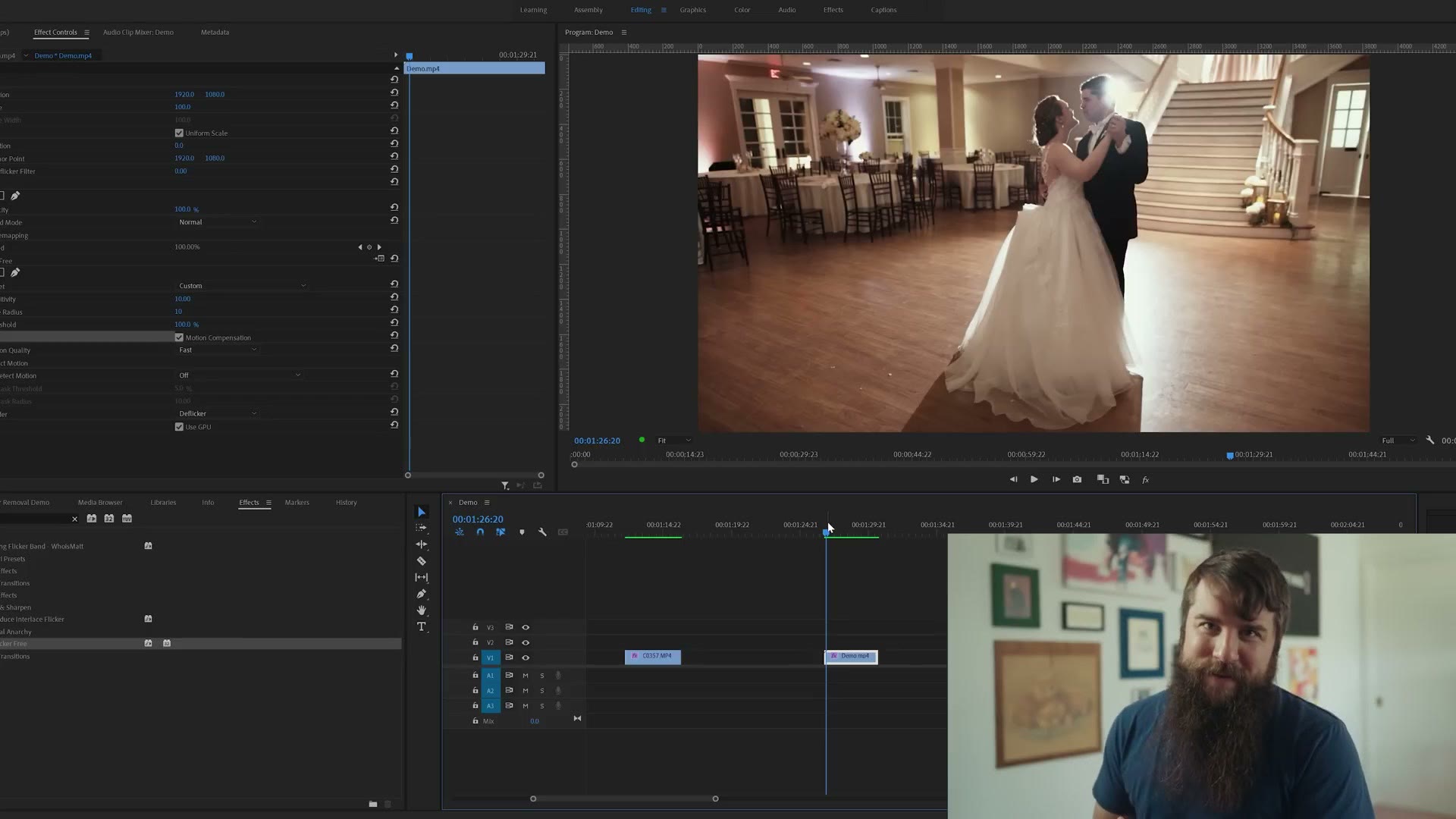Open the Full playback resolution dropdown
Viewport: 1456px width, 819px height.
[x=1398, y=441]
